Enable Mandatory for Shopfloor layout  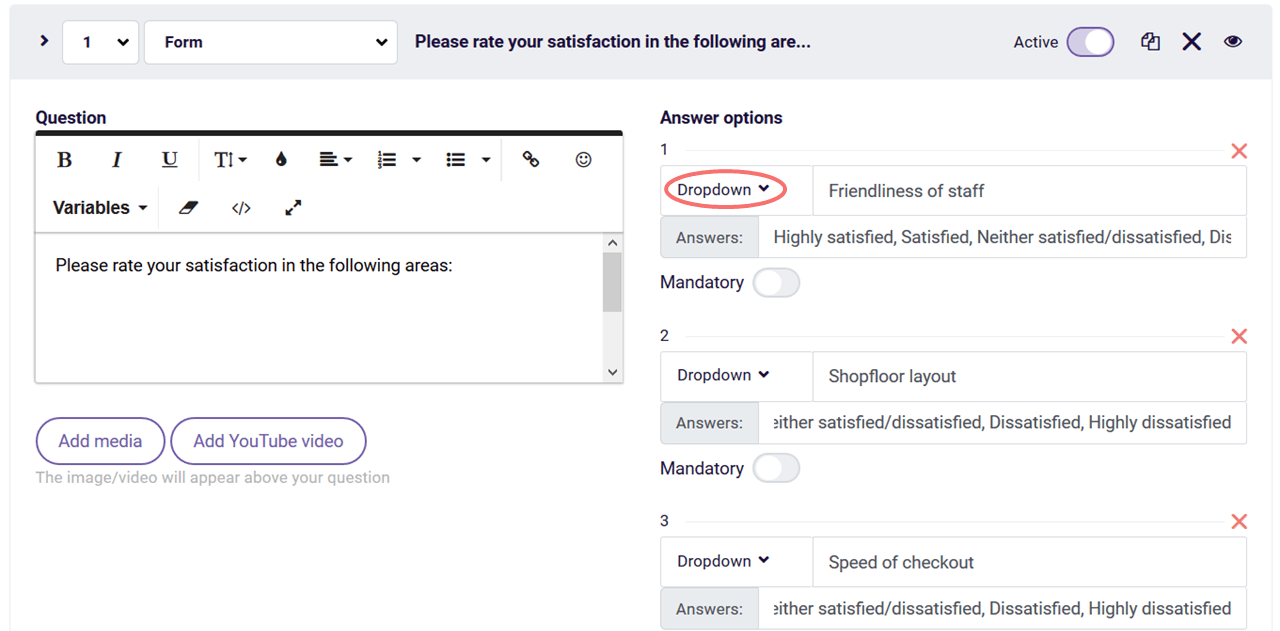click(x=777, y=468)
